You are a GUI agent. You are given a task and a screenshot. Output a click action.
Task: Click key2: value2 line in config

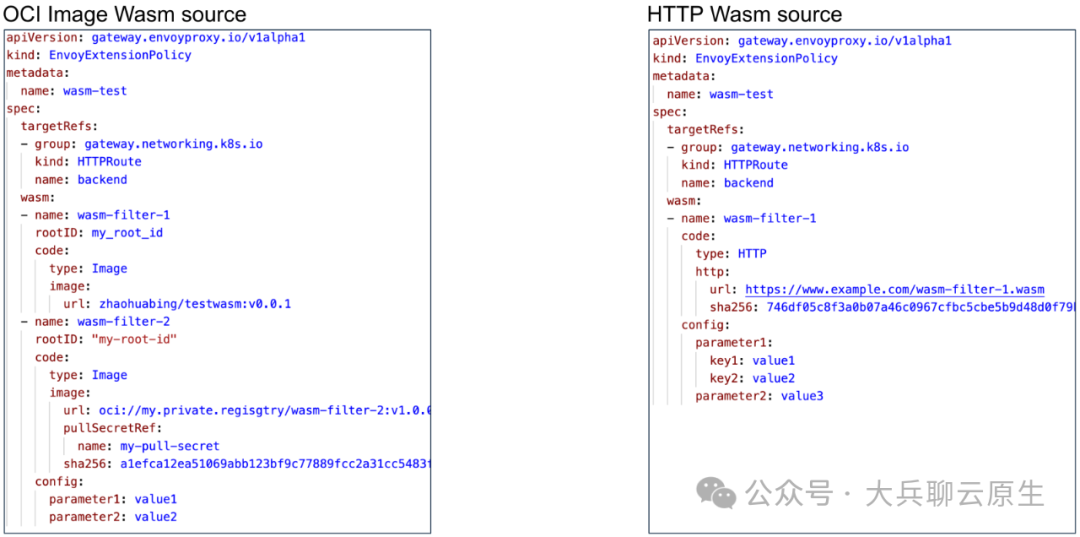pos(752,378)
